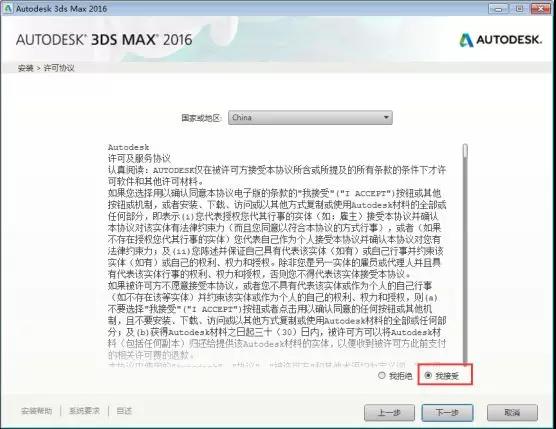Open the 安装帮助 link
Viewport: 556px width, 429px height.
coord(37,411)
